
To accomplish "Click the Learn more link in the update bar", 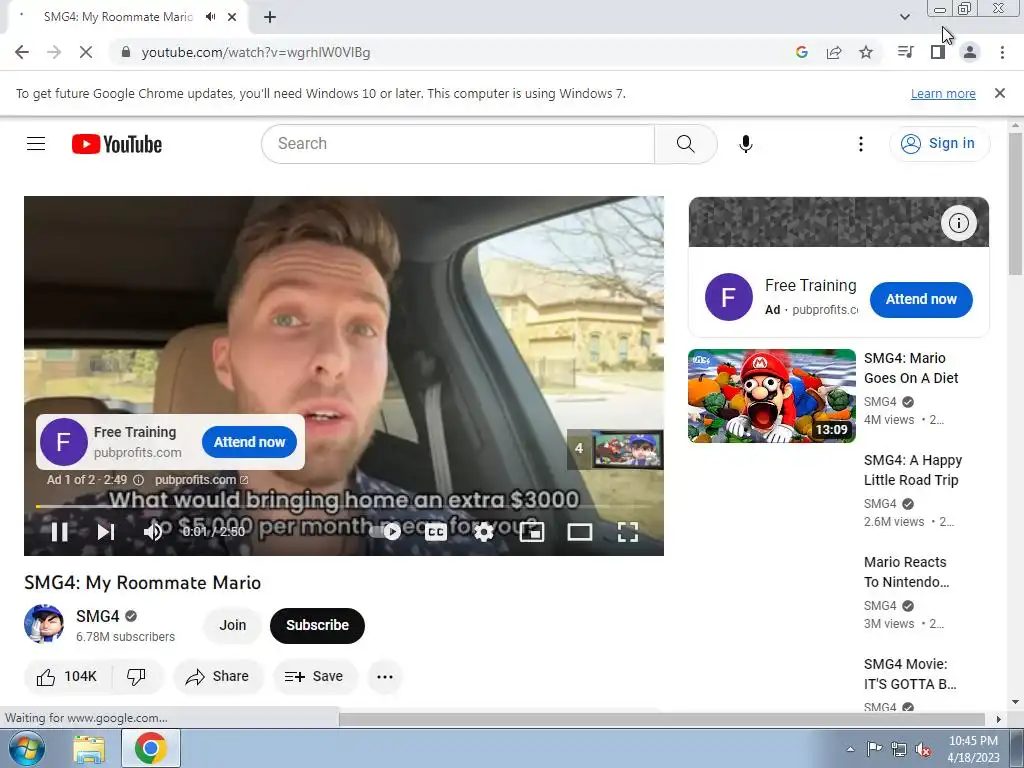I will click(x=943, y=93).
